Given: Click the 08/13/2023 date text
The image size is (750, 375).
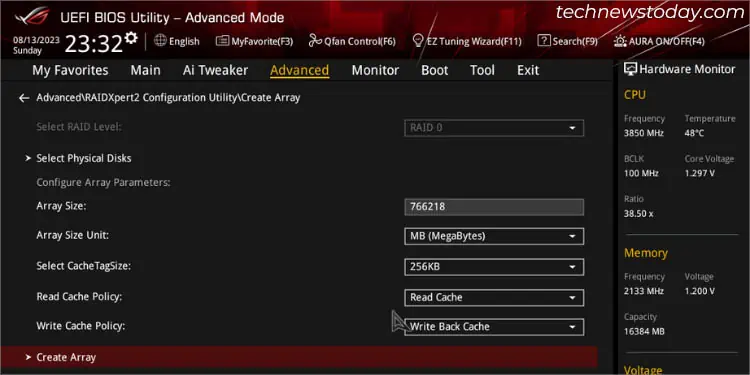Looking at the screenshot, I should [36, 40].
